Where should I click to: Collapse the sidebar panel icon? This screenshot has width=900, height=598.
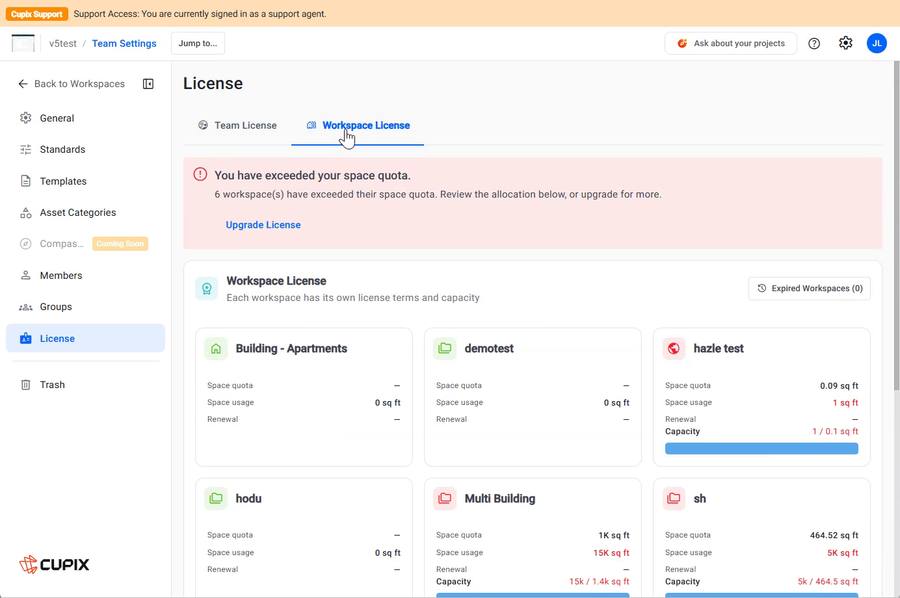coord(148,84)
